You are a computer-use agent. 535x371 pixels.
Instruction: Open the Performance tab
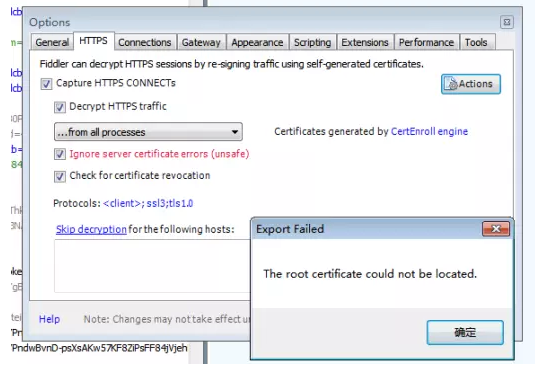coord(426,42)
